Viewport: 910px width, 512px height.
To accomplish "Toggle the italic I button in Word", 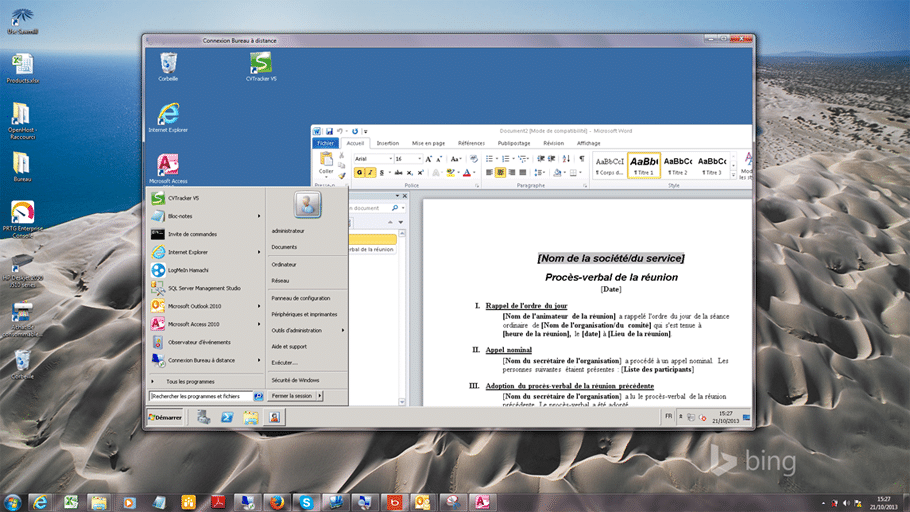I will pos(370,172).
